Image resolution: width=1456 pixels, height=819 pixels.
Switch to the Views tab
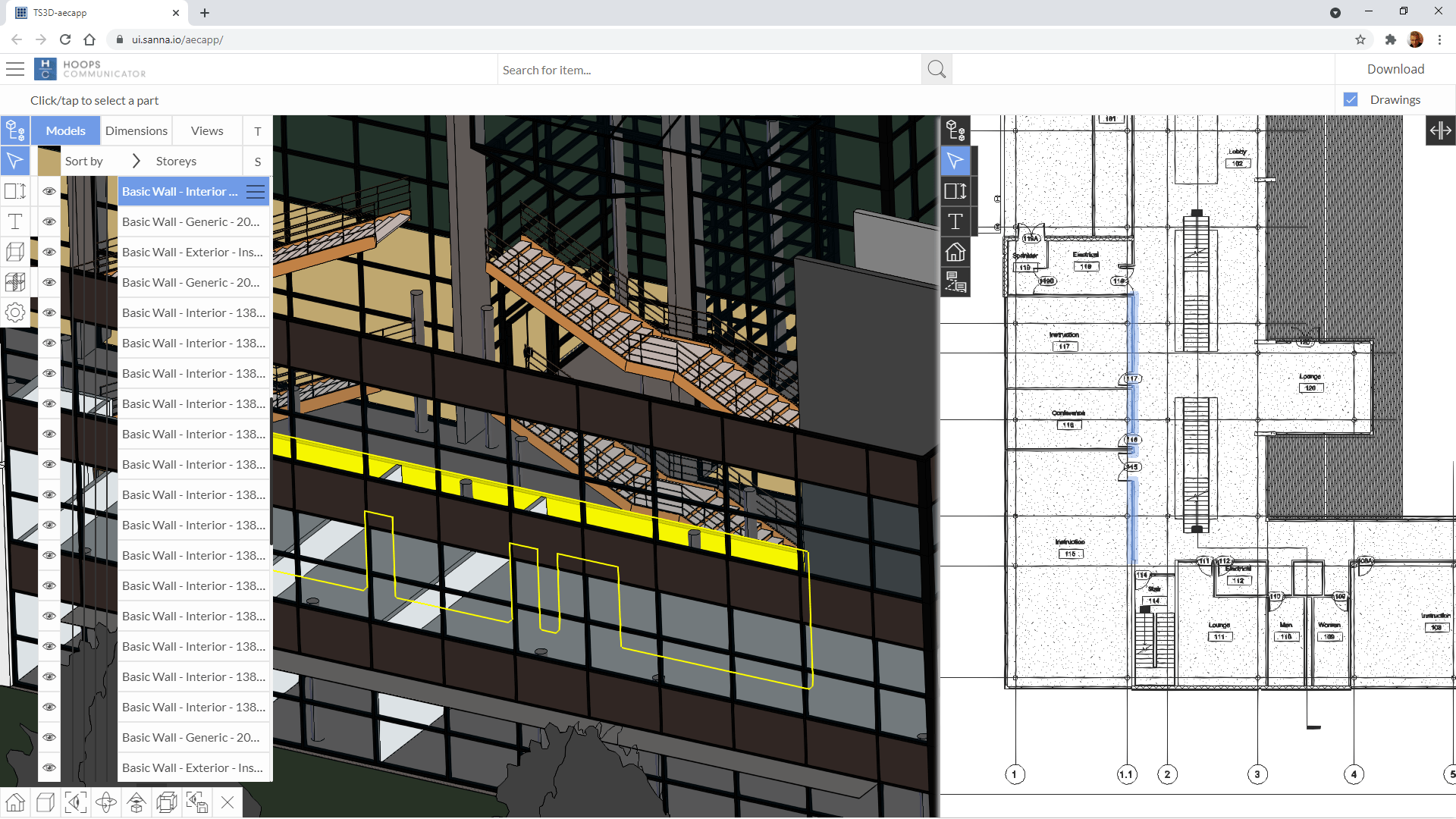[x=206, y=130]
